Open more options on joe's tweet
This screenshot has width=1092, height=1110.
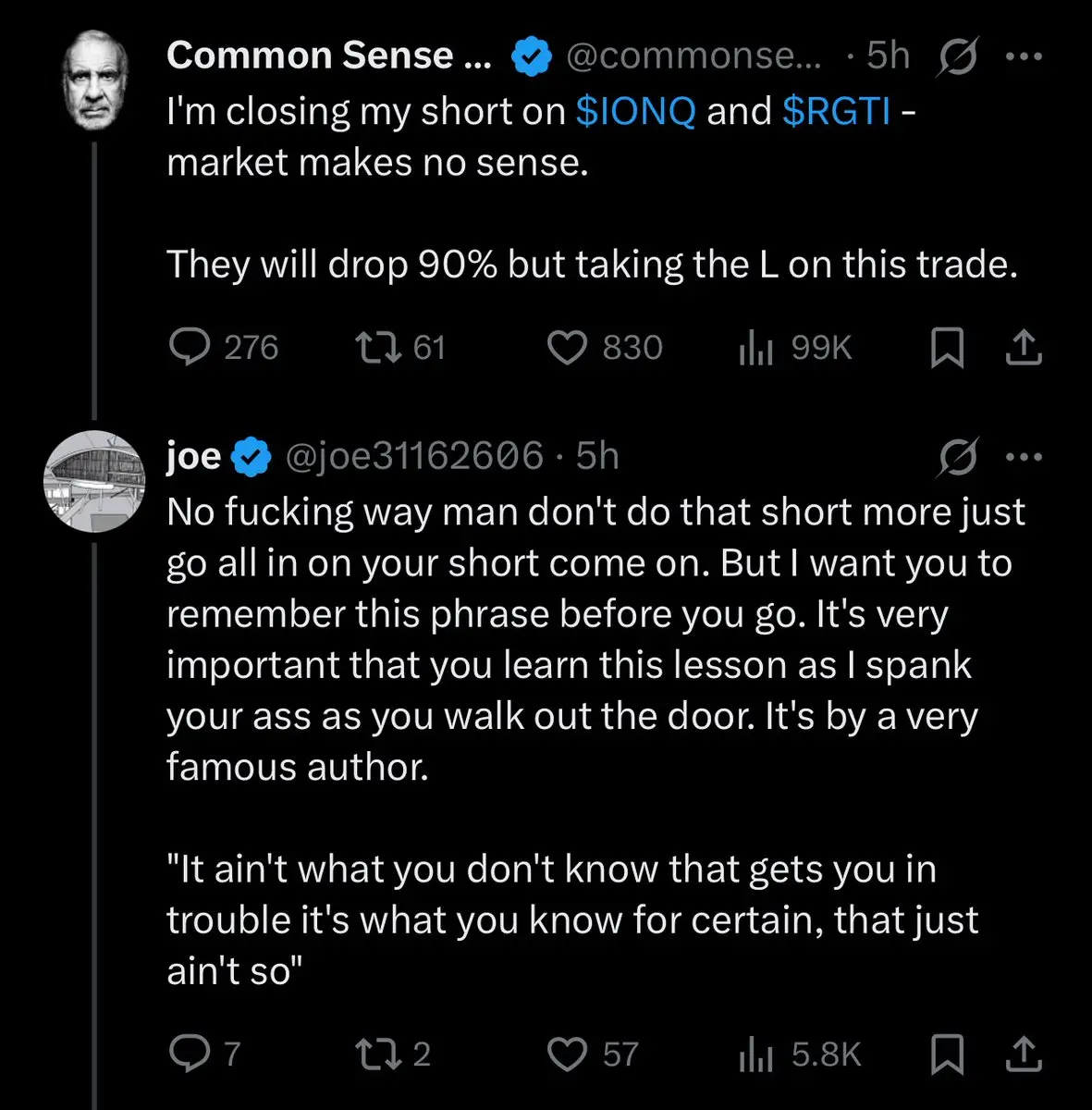pyautogui.click(x=1024, y=457)
